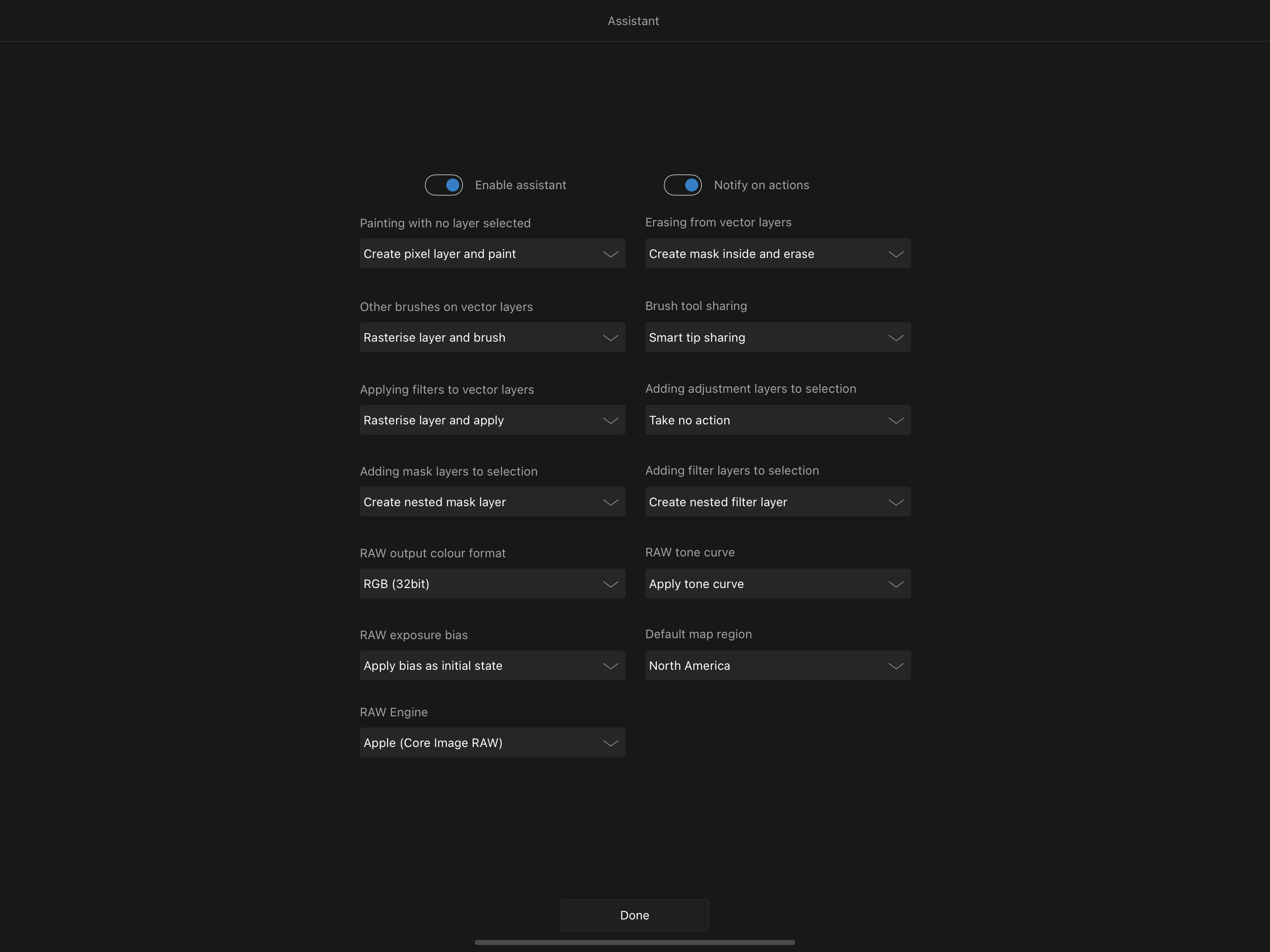This screenshot has width=1270, height=952.
Task: Click chevron on Apply tone curve dropdown
Action: (x=895, y=584)
